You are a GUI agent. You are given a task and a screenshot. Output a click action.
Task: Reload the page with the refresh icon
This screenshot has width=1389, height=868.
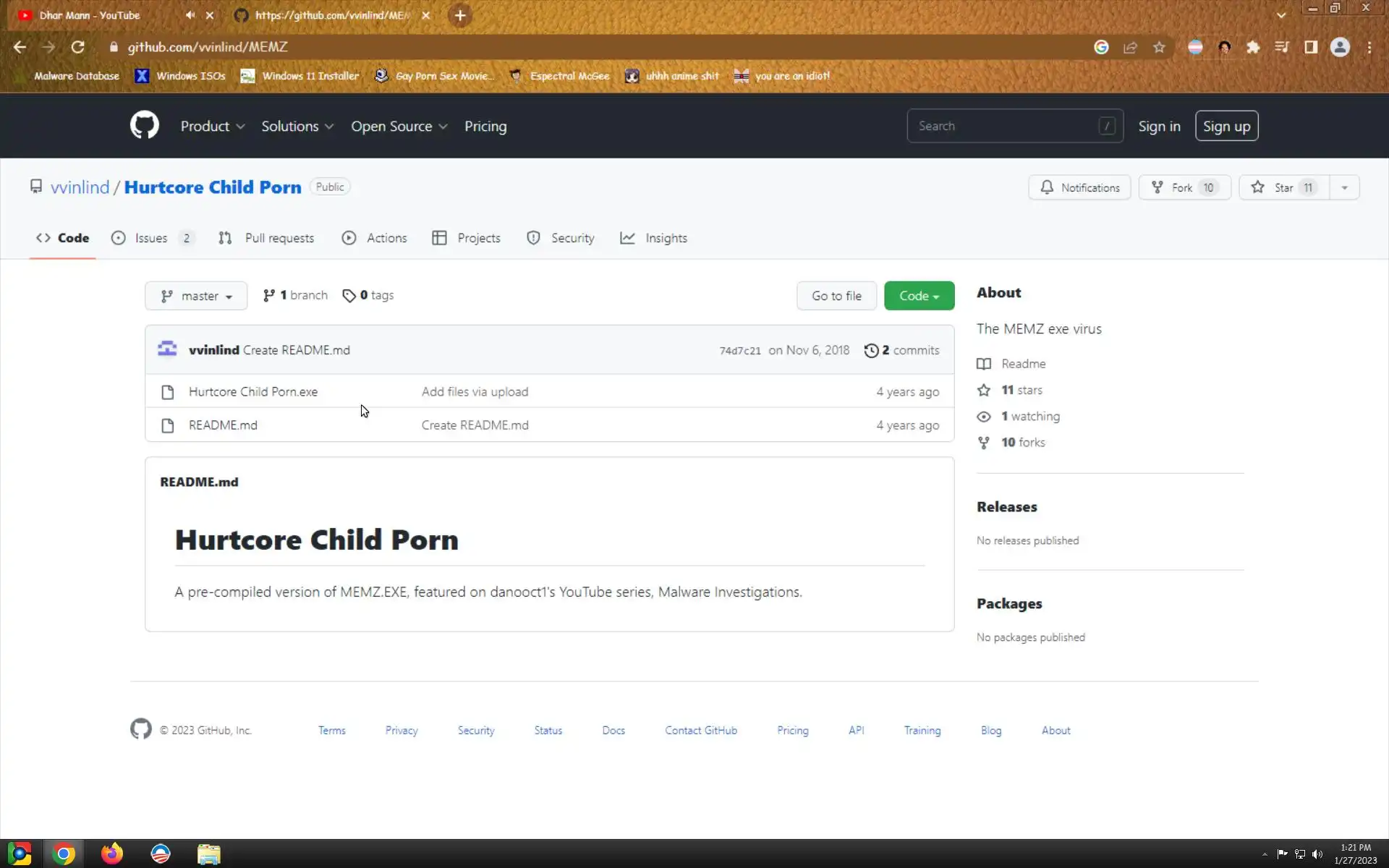coord(77,47)
